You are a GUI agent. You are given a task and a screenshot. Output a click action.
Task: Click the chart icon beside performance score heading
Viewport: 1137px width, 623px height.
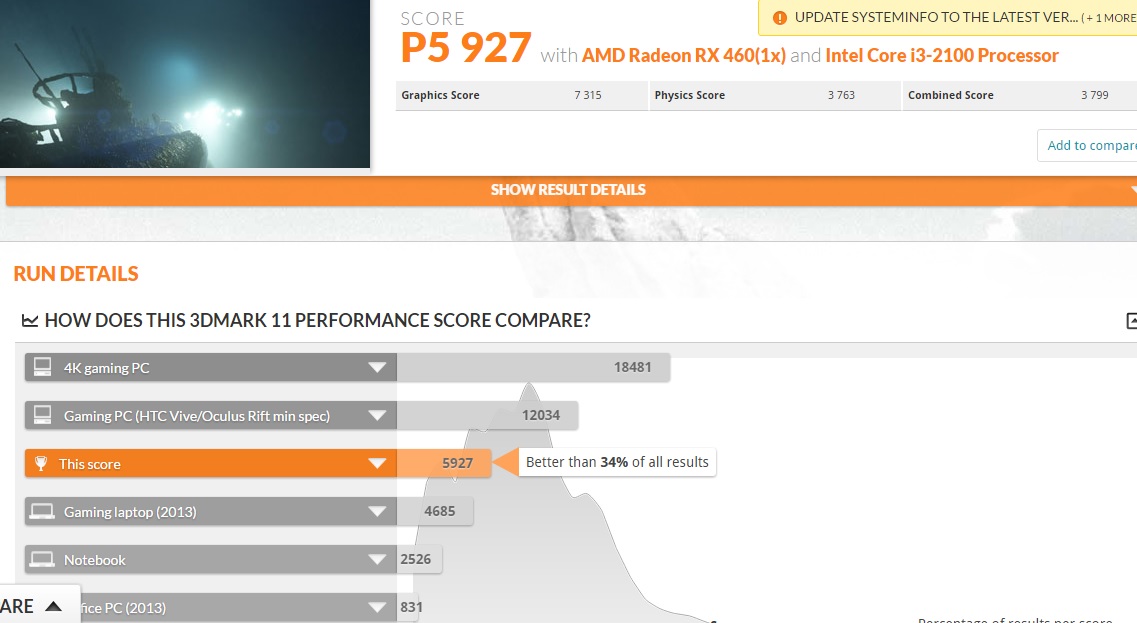(30, 320)
